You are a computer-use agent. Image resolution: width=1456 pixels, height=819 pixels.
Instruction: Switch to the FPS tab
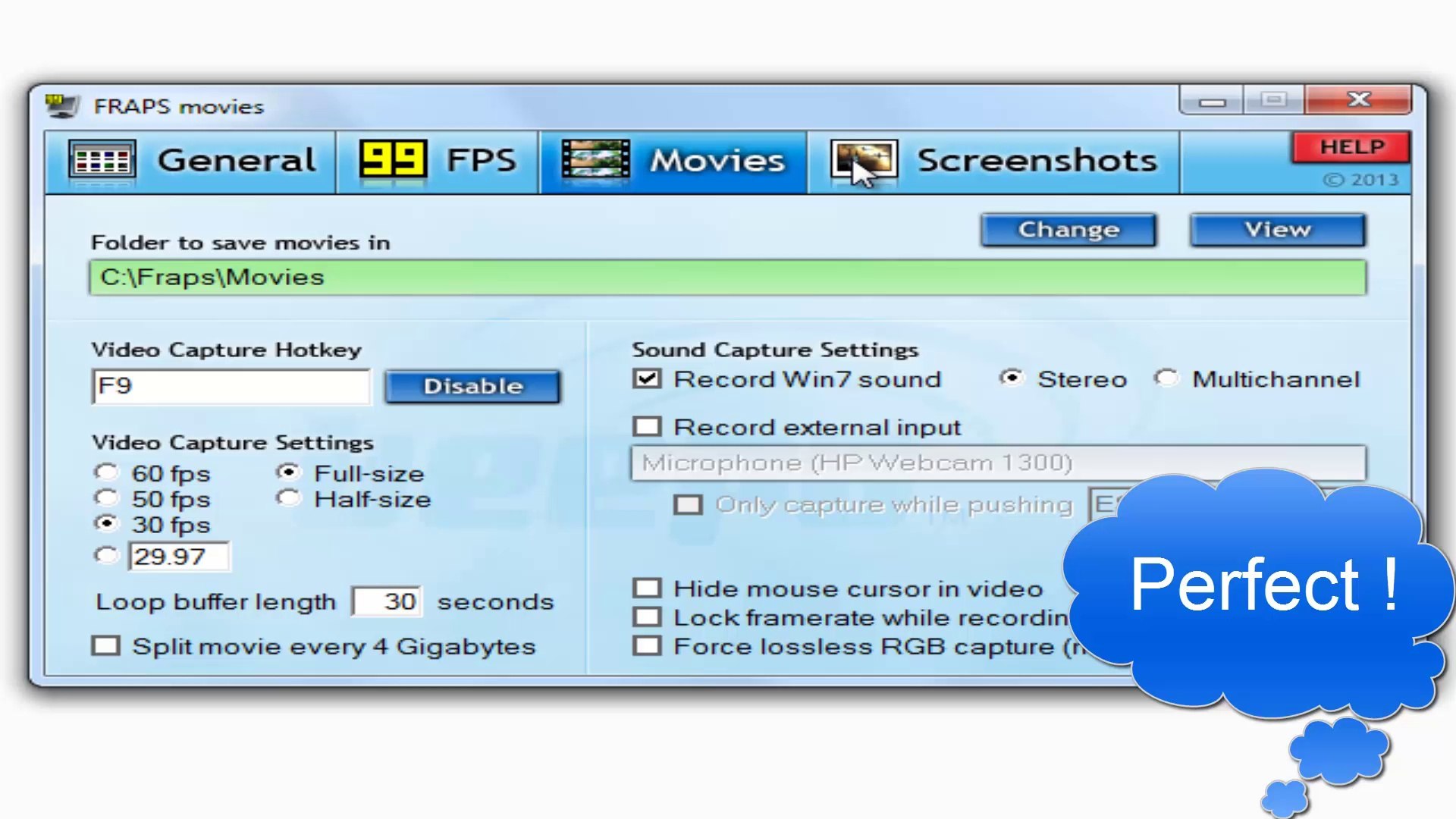tap(438, 162)
